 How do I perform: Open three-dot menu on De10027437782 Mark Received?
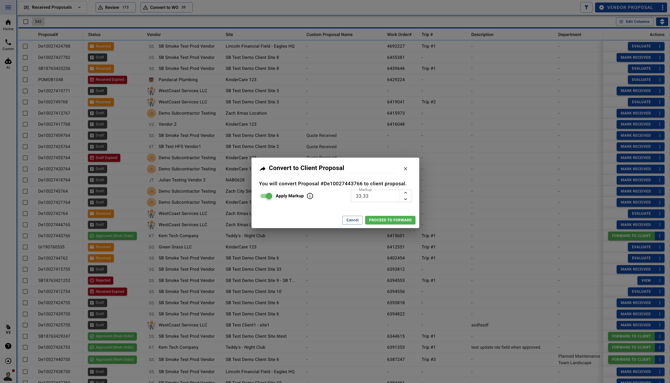coord(660,57)
